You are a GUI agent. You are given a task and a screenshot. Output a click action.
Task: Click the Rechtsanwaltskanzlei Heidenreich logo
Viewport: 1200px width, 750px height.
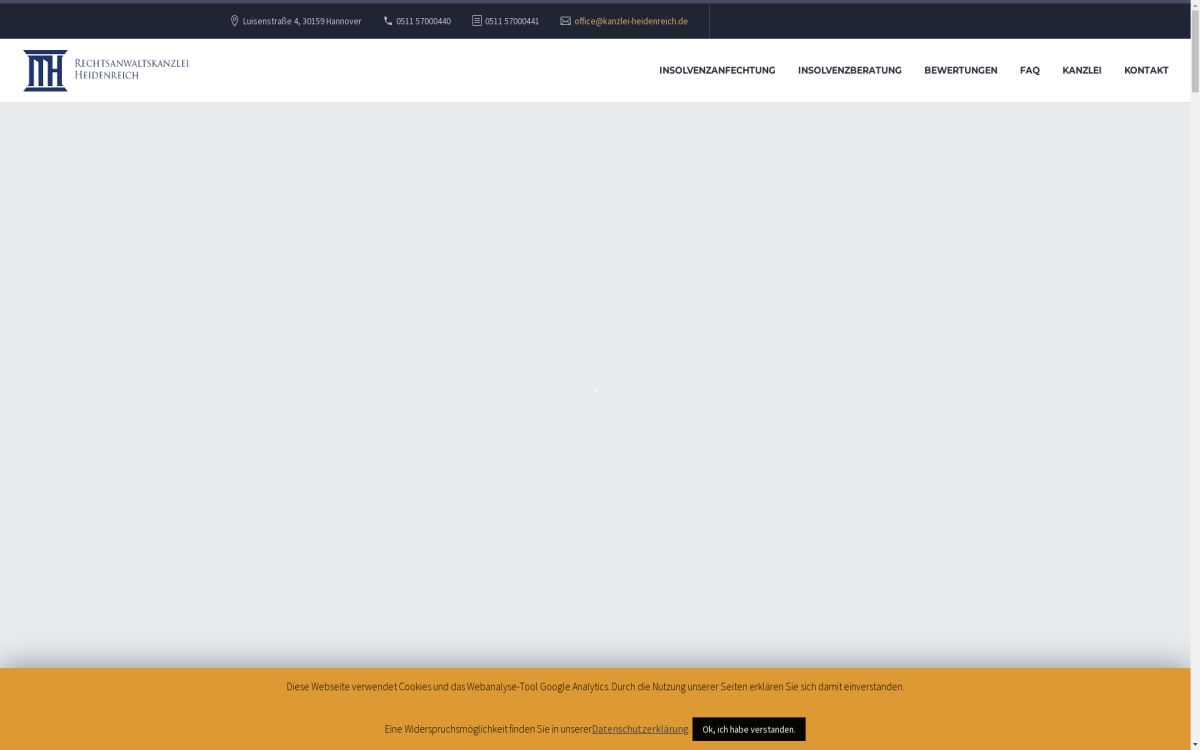(x=106, y=70)
